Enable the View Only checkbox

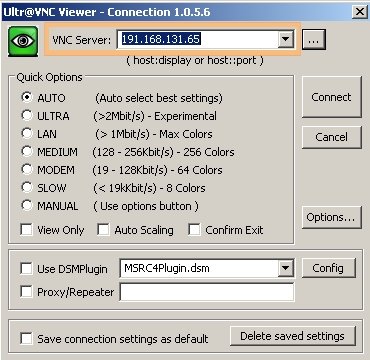pyautogui.click(x=26, y=230)
